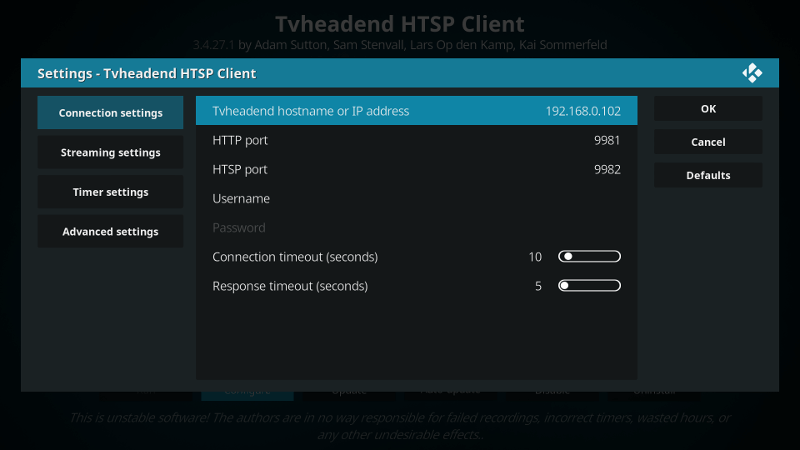Discard changes with Cancel button
Image resolution: width=800 pixels, height=450 pixels.
[708, 142]
